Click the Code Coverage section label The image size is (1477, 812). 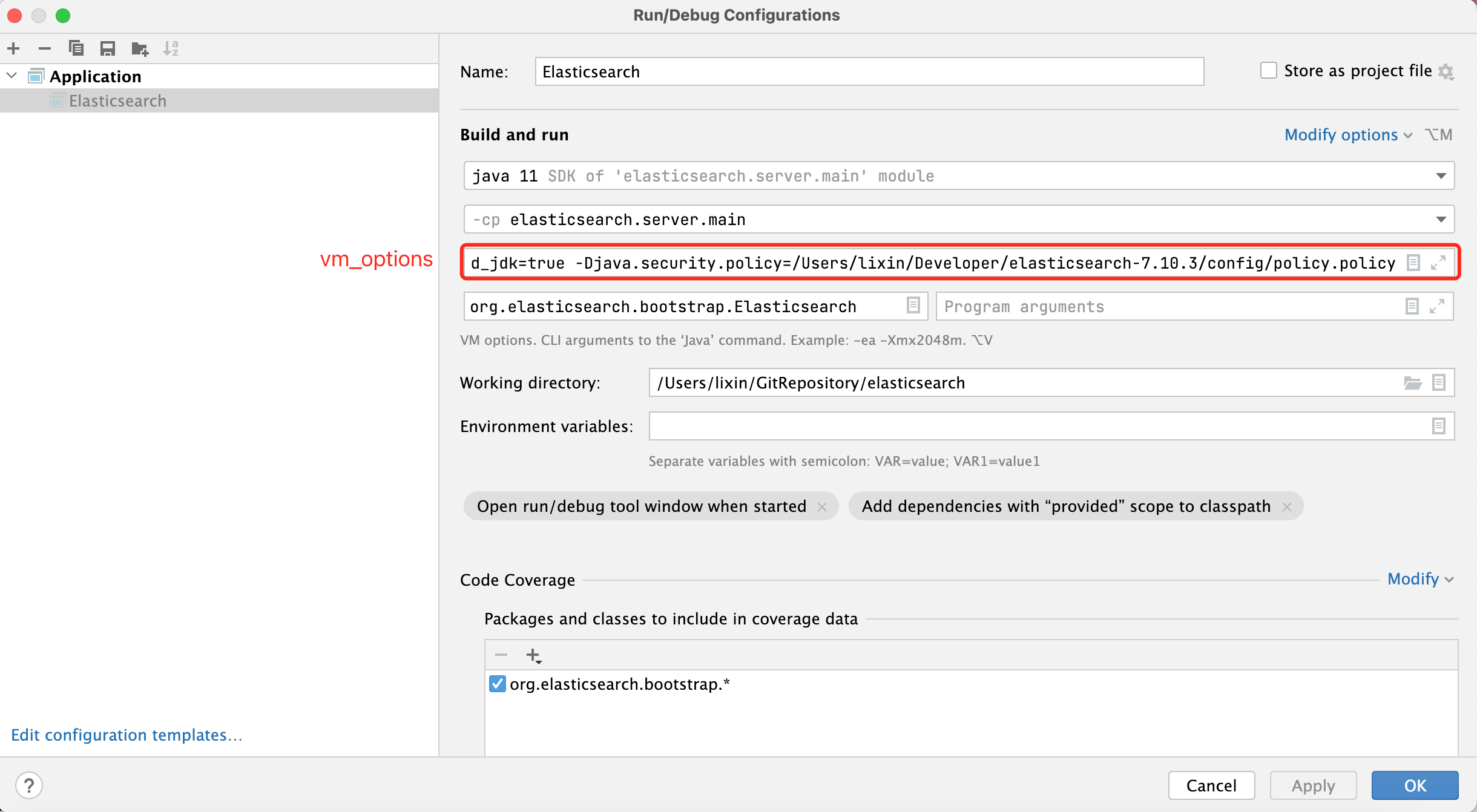tap(518, 580)
